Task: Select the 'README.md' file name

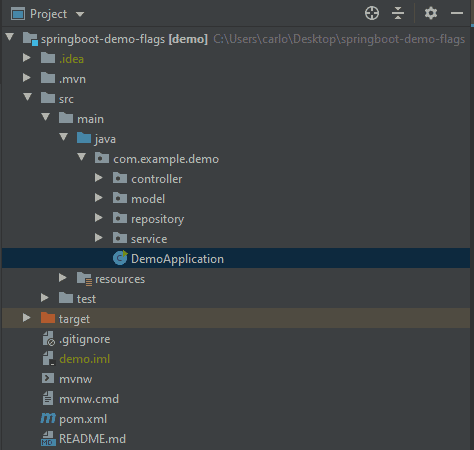Action: 93,439
